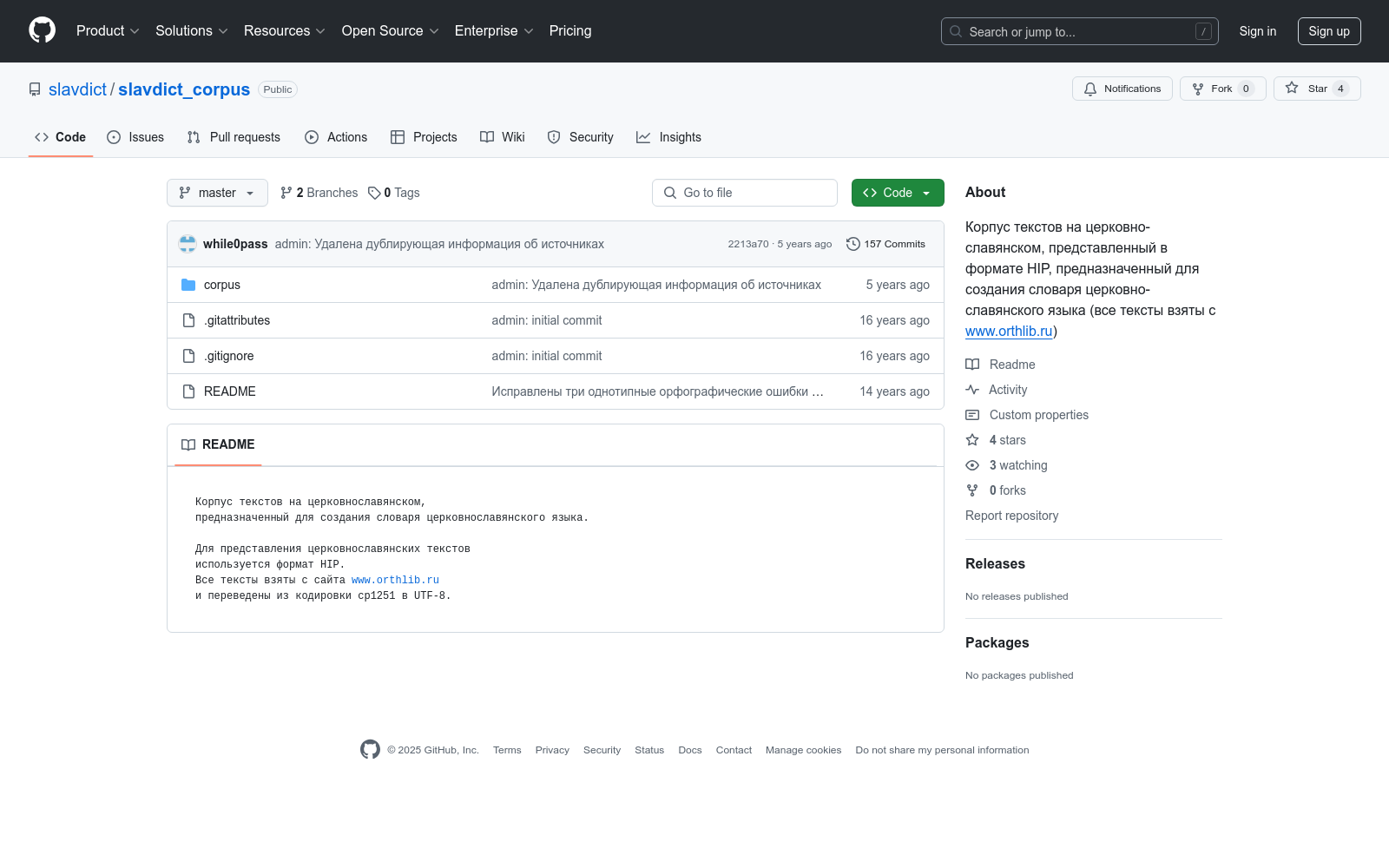Click Manage cookies in footer

click(803, 750)
